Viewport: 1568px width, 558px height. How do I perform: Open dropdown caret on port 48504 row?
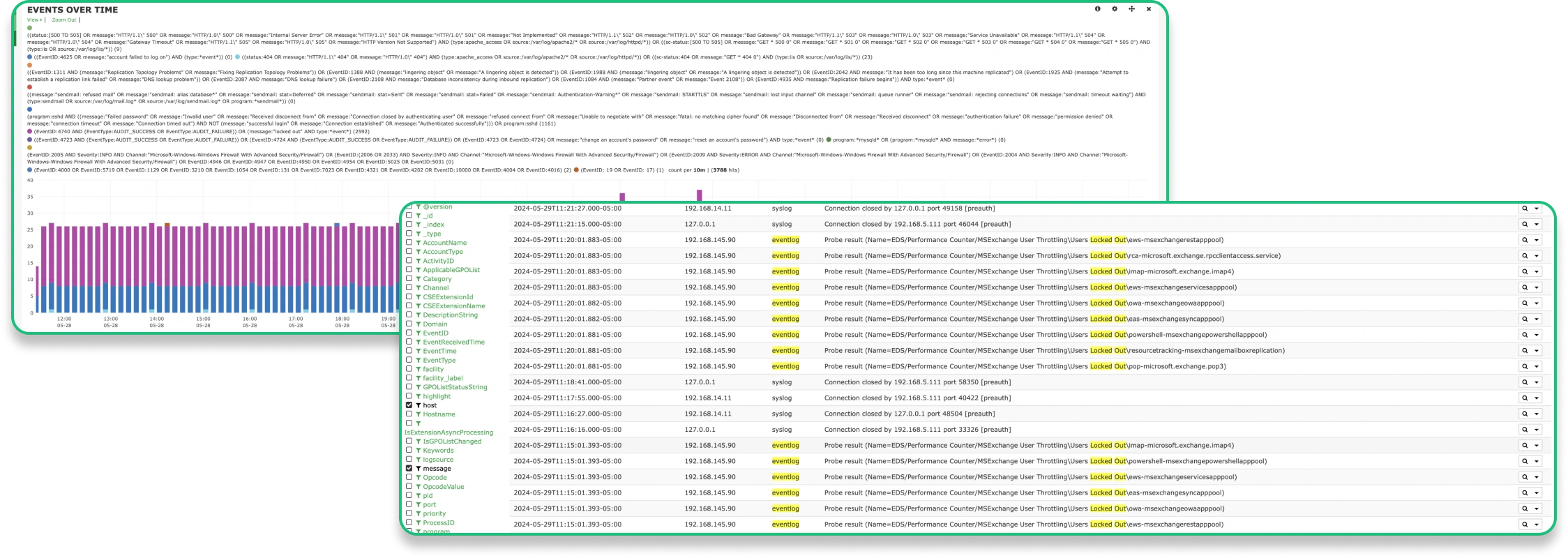[x=1536, y=414]
